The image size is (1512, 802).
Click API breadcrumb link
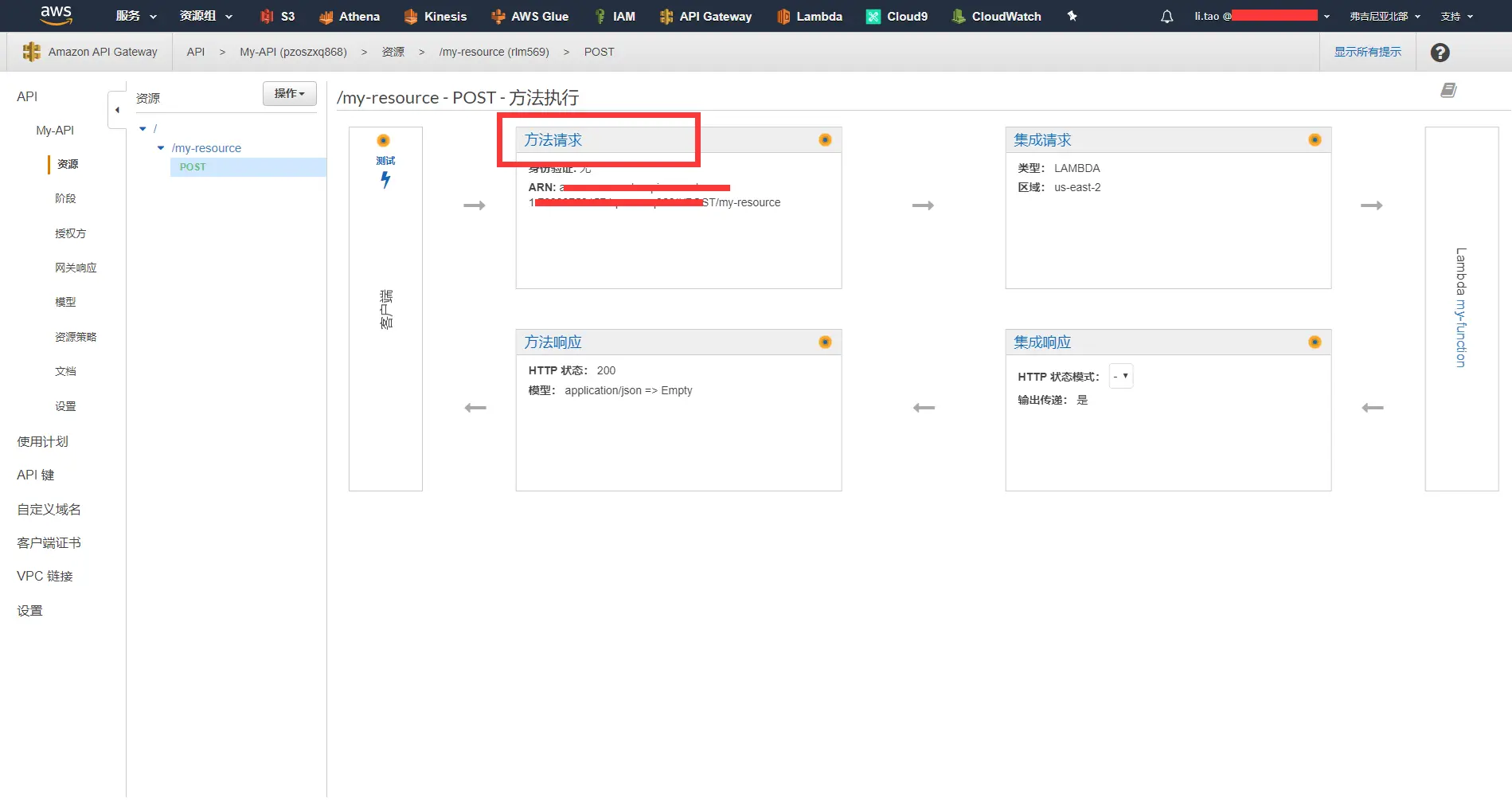point(196,52)
